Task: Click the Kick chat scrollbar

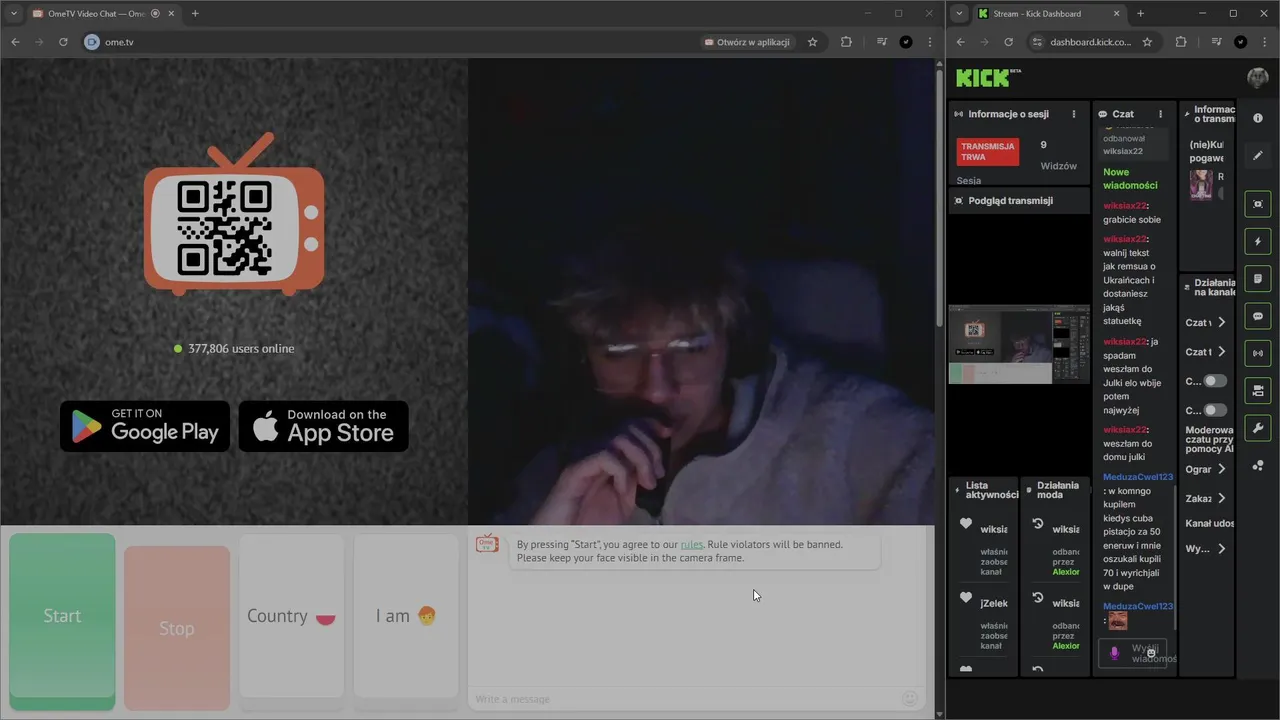Action: 1174,557
